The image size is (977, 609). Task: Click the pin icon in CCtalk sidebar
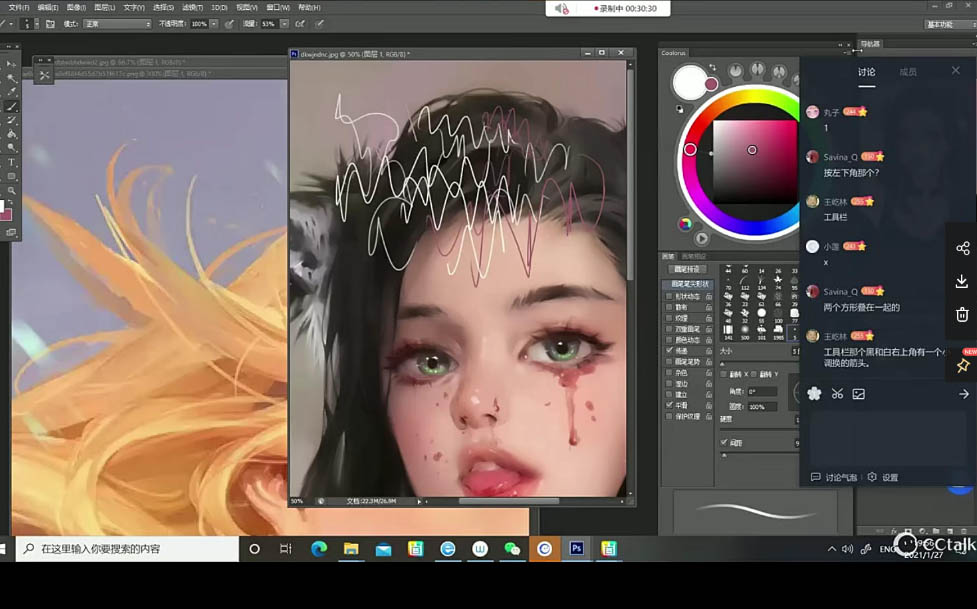click(963, 365)
